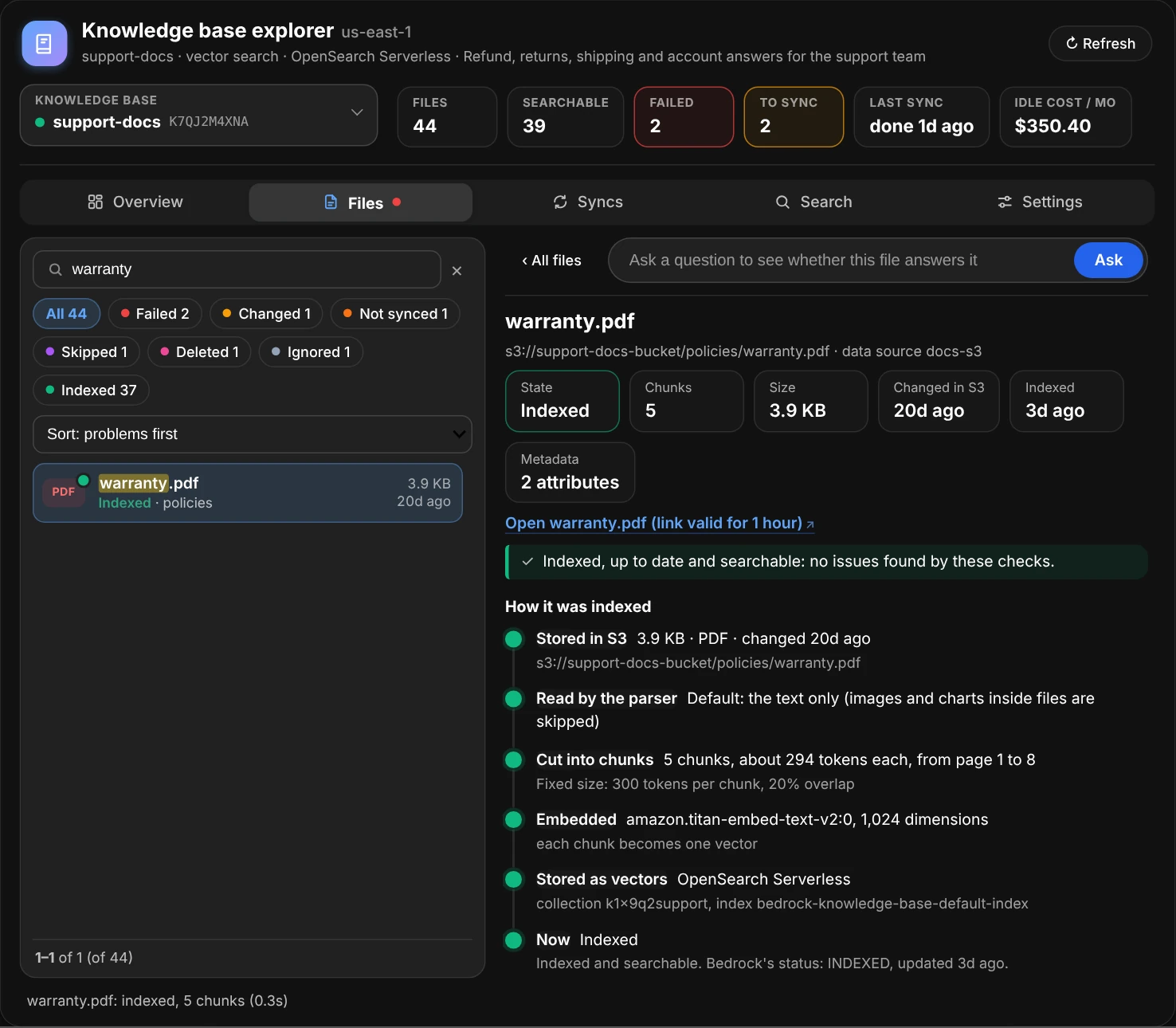Click the Searchable 39 stat card
This screenshot has width=1176, height=1028.
tap(566, 117)
